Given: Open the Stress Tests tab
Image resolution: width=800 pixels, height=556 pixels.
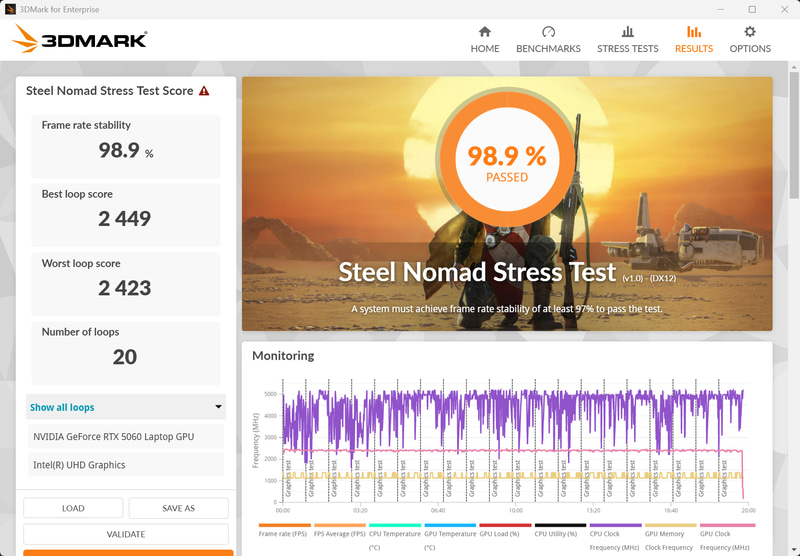Looking at the screenshot, I should [628, 40].
